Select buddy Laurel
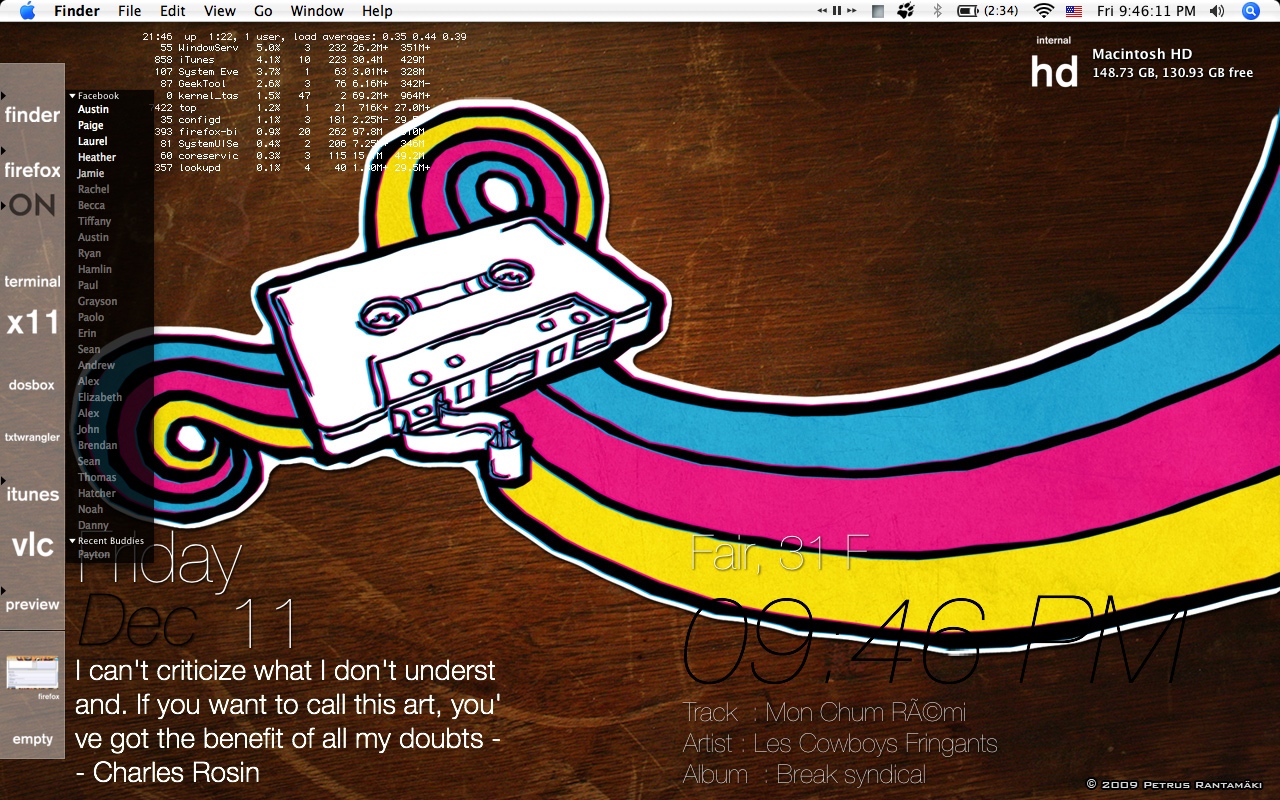 pos(92,142)
